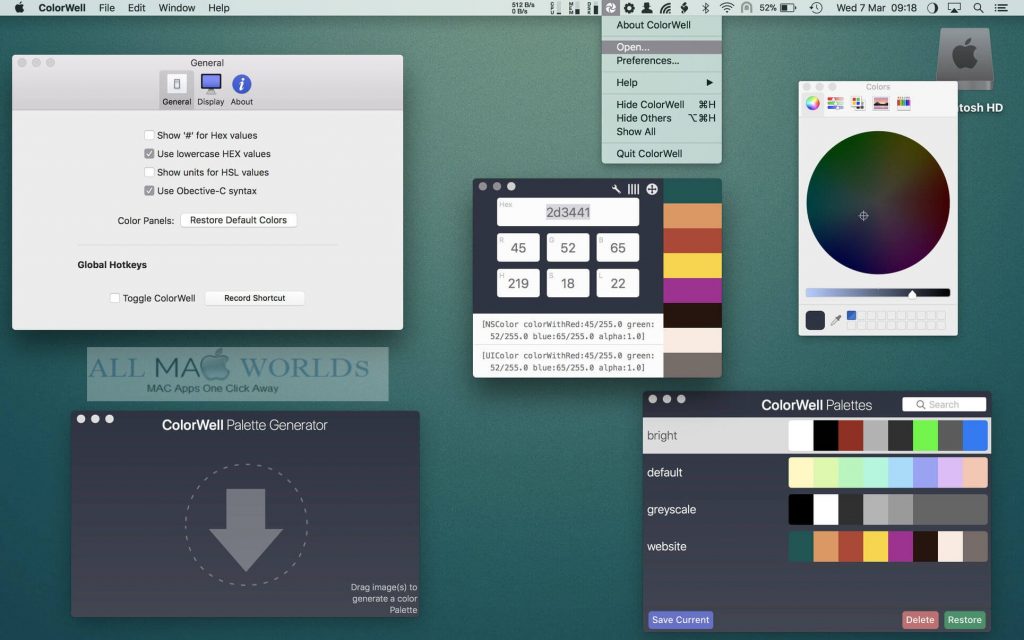This screenshot has width=1024, height=640.
Task: Click the AirPlay display icon in menu bar
Action: (x=954, y=8)
